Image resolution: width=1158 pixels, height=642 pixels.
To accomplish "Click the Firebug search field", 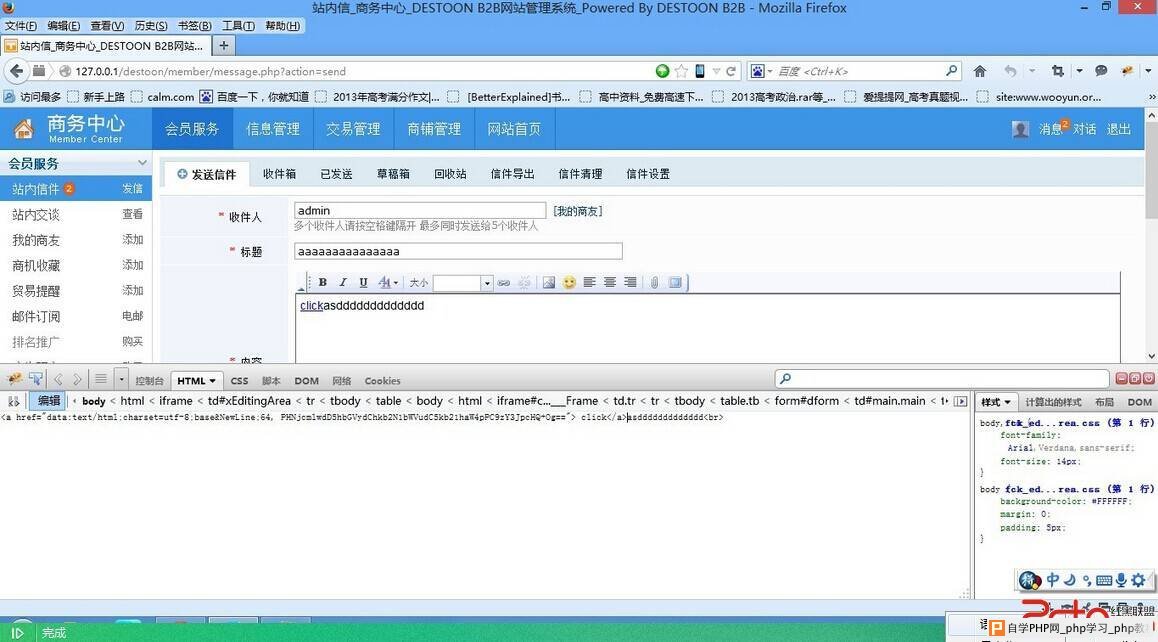I will 942,379.
